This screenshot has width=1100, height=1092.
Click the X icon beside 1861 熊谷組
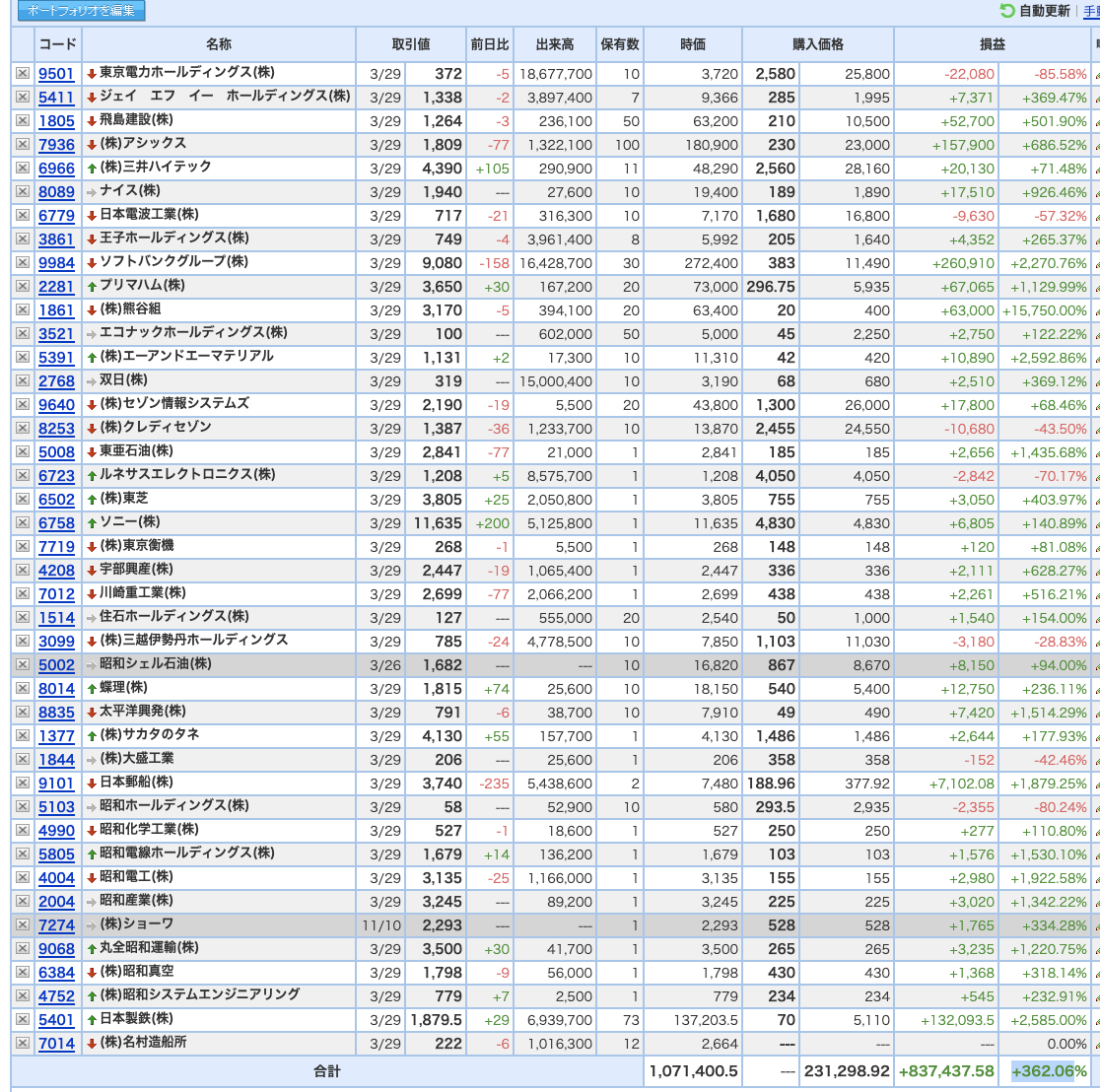pos(23,310)
